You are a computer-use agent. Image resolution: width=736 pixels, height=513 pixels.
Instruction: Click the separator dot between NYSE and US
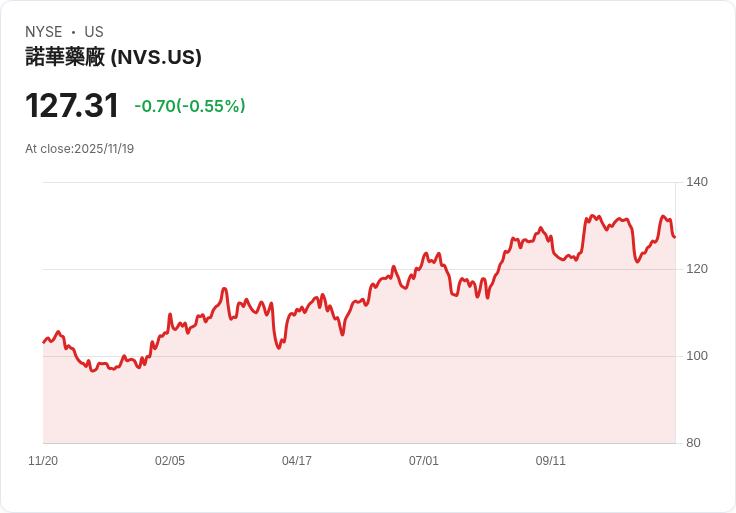pyautogui.click(x=73, y=32)
